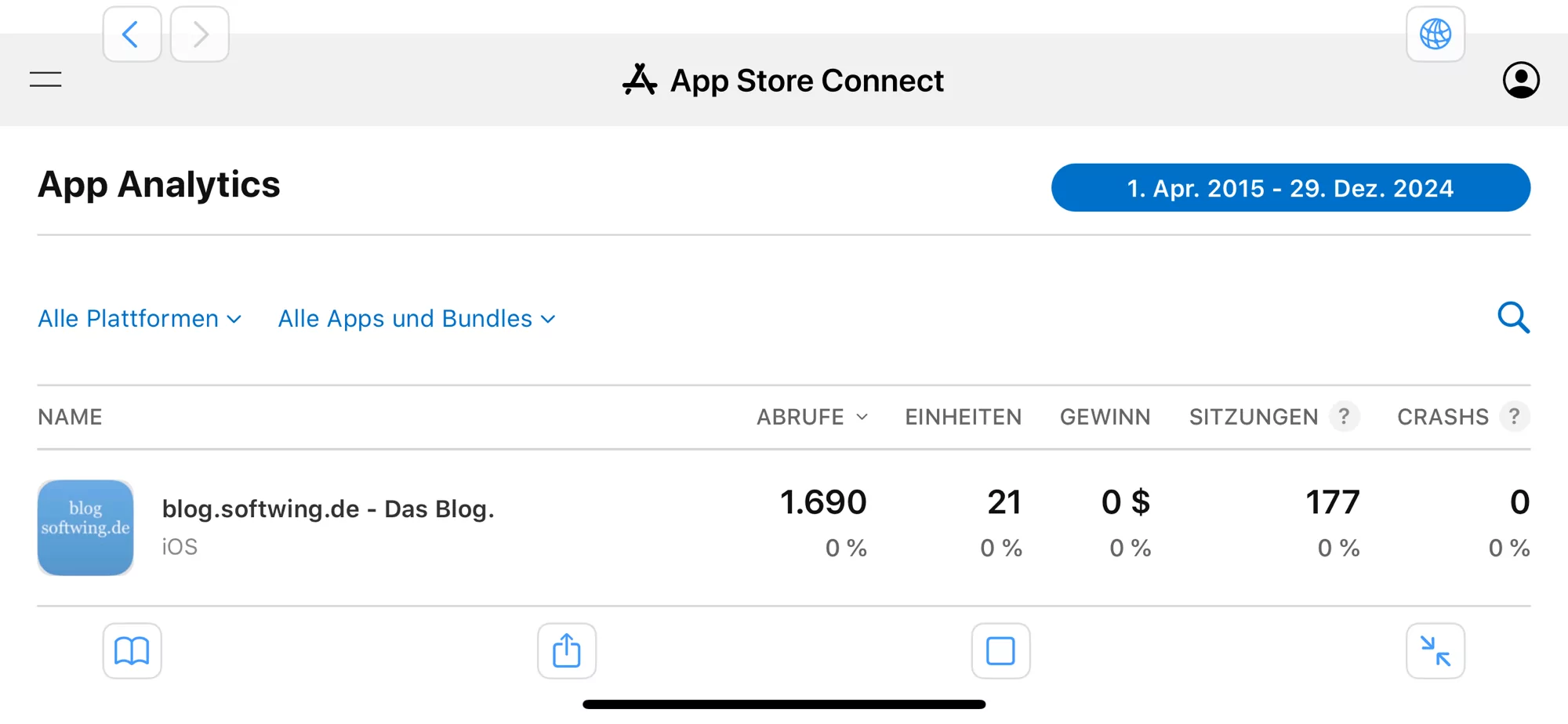
Task: Open the globe website settings icon
Action: pyautogui.click(x=1436, y=34)
